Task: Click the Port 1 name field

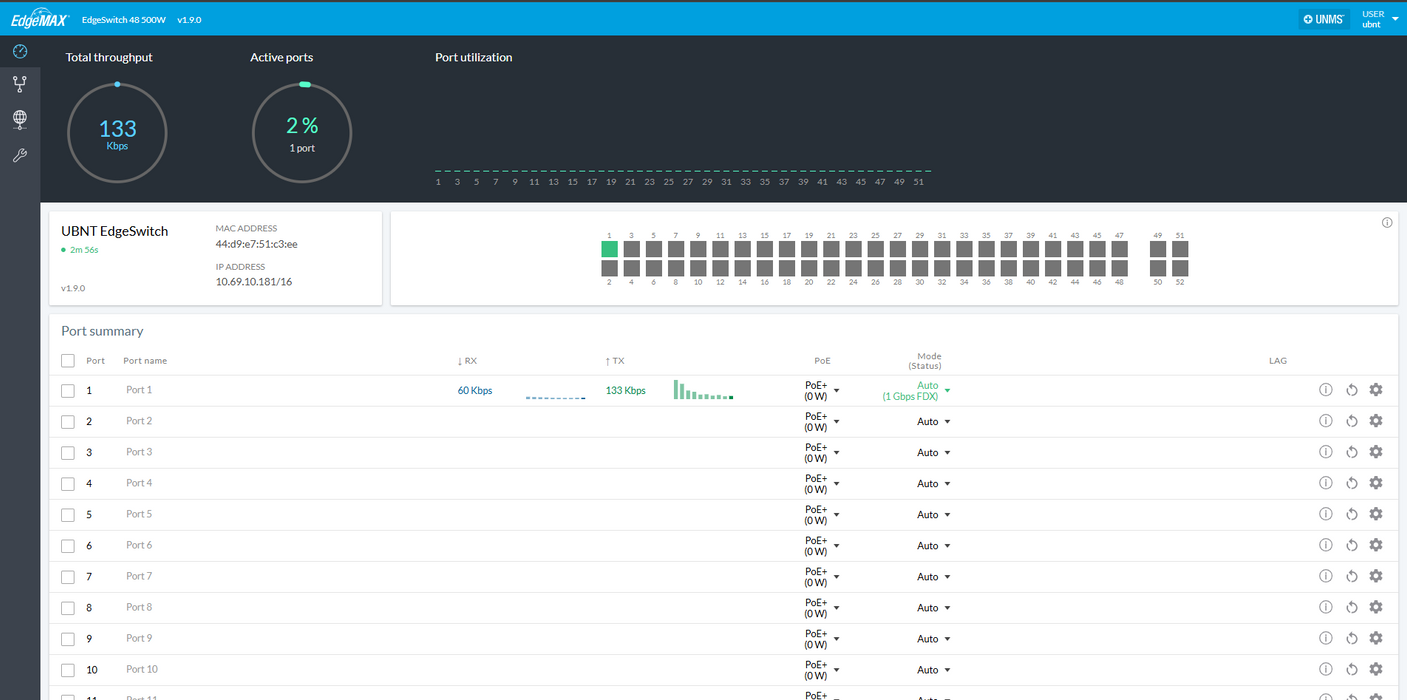Action: click(139, 390)
